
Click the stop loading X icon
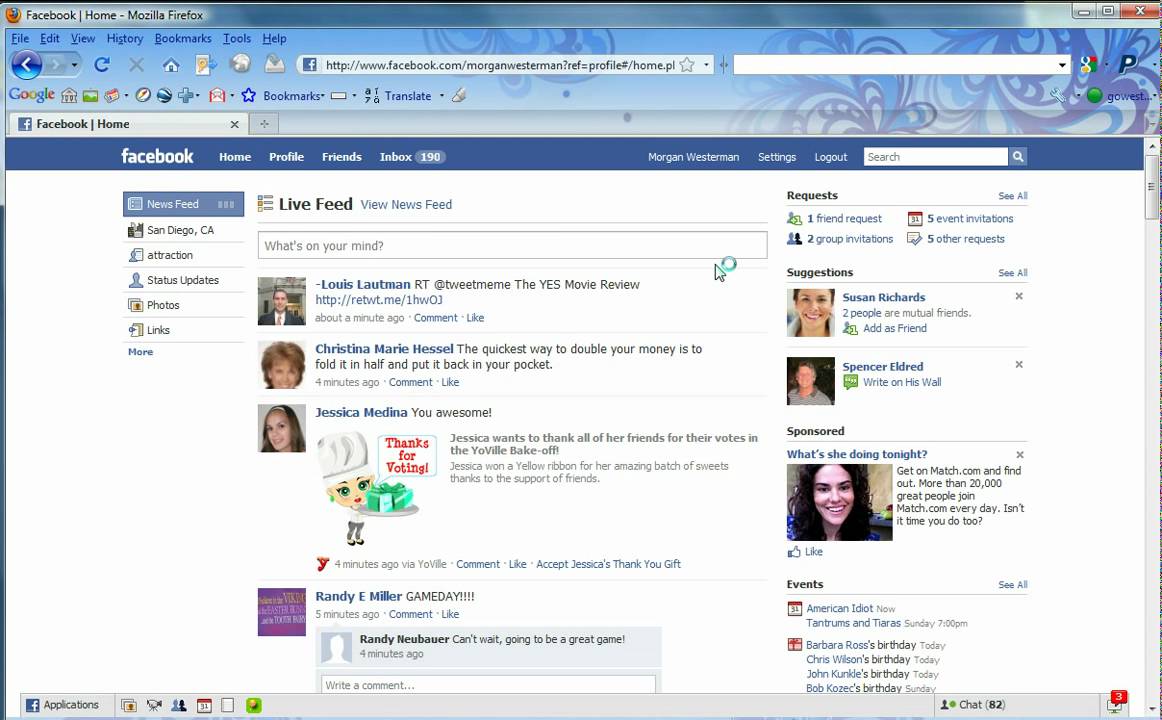pyautogui.click(x=136, y=65)
